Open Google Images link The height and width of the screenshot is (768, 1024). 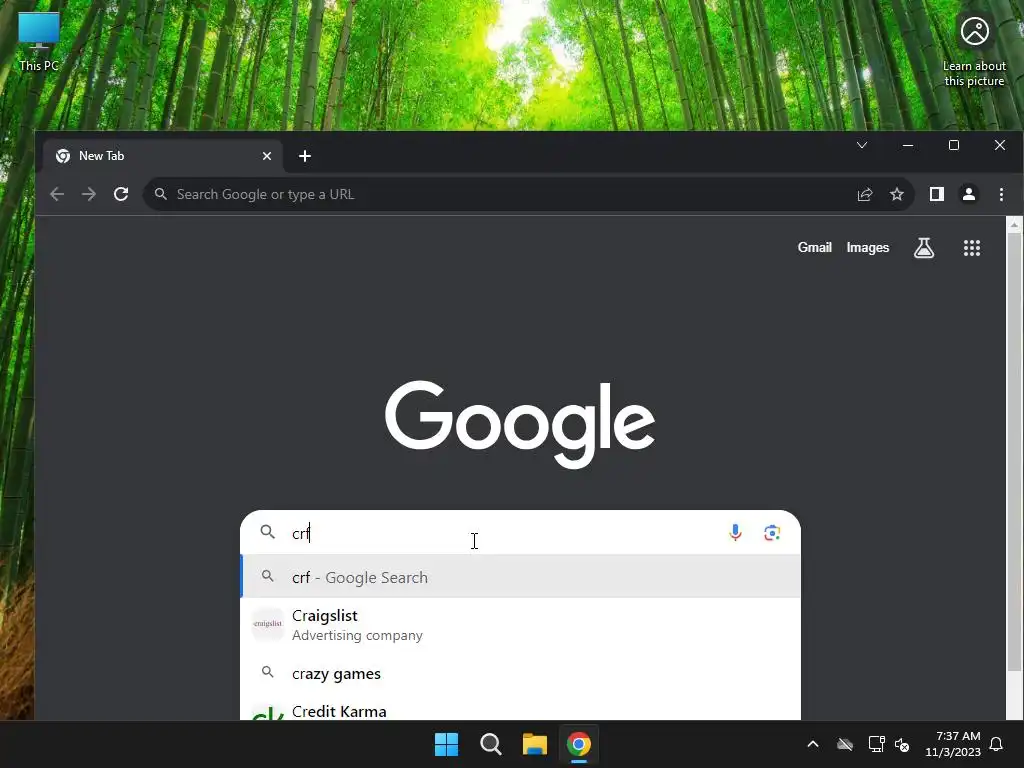point(867,248)
